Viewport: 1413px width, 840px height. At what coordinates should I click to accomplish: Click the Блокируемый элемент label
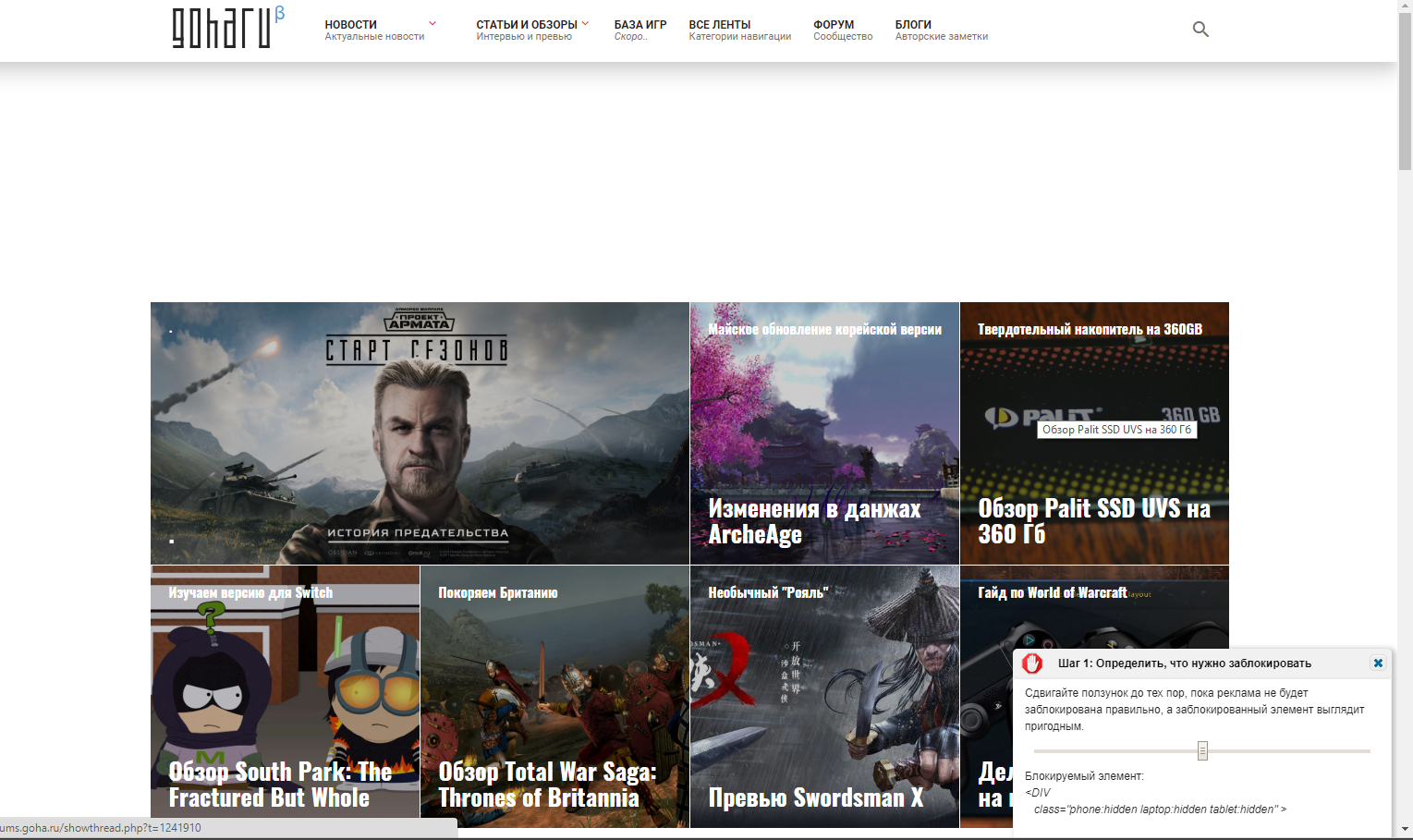click(1084, 776)
